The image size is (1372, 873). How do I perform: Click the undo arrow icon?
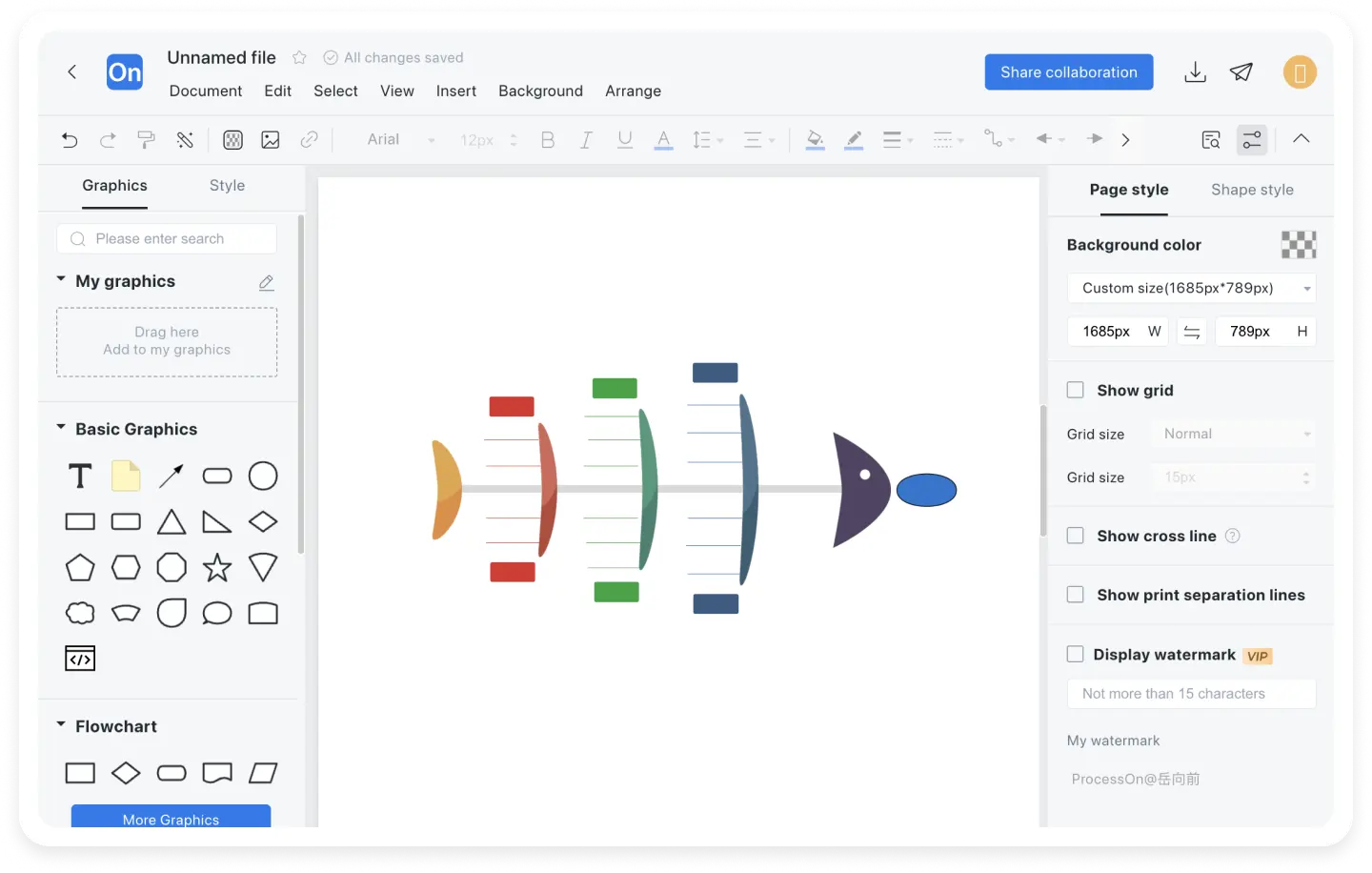70,140
